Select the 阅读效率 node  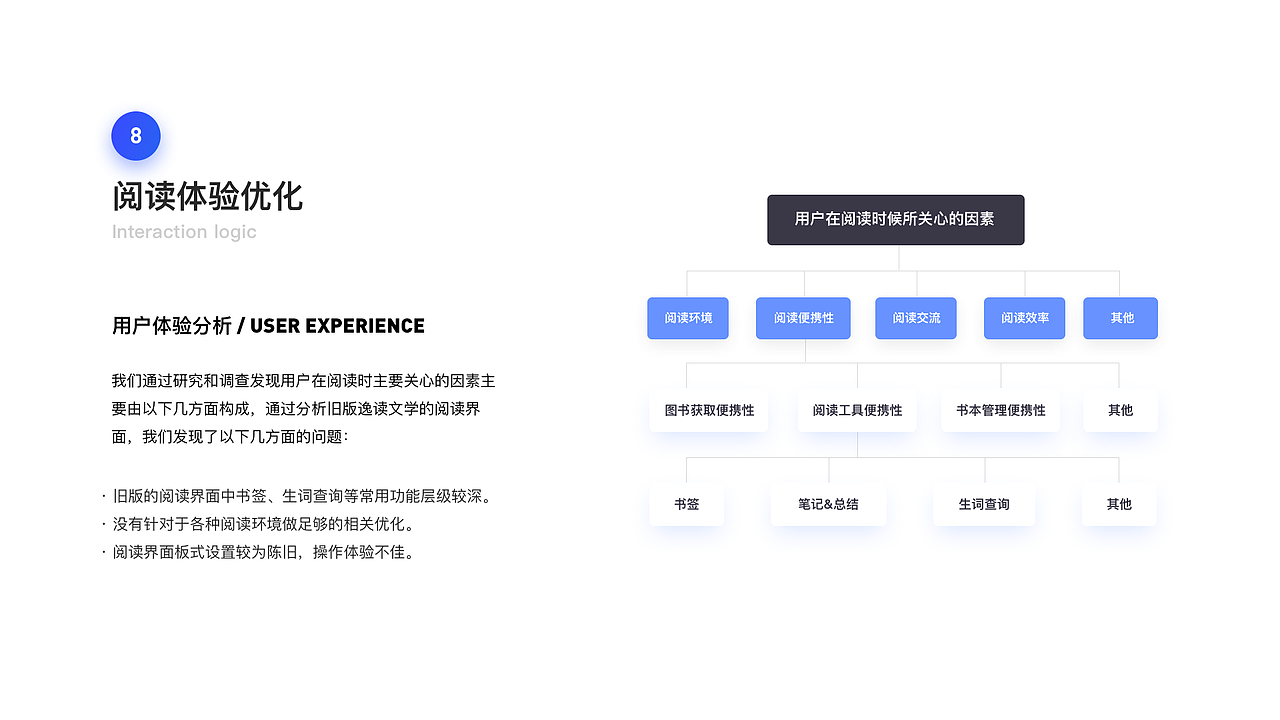click(1024, 317)
